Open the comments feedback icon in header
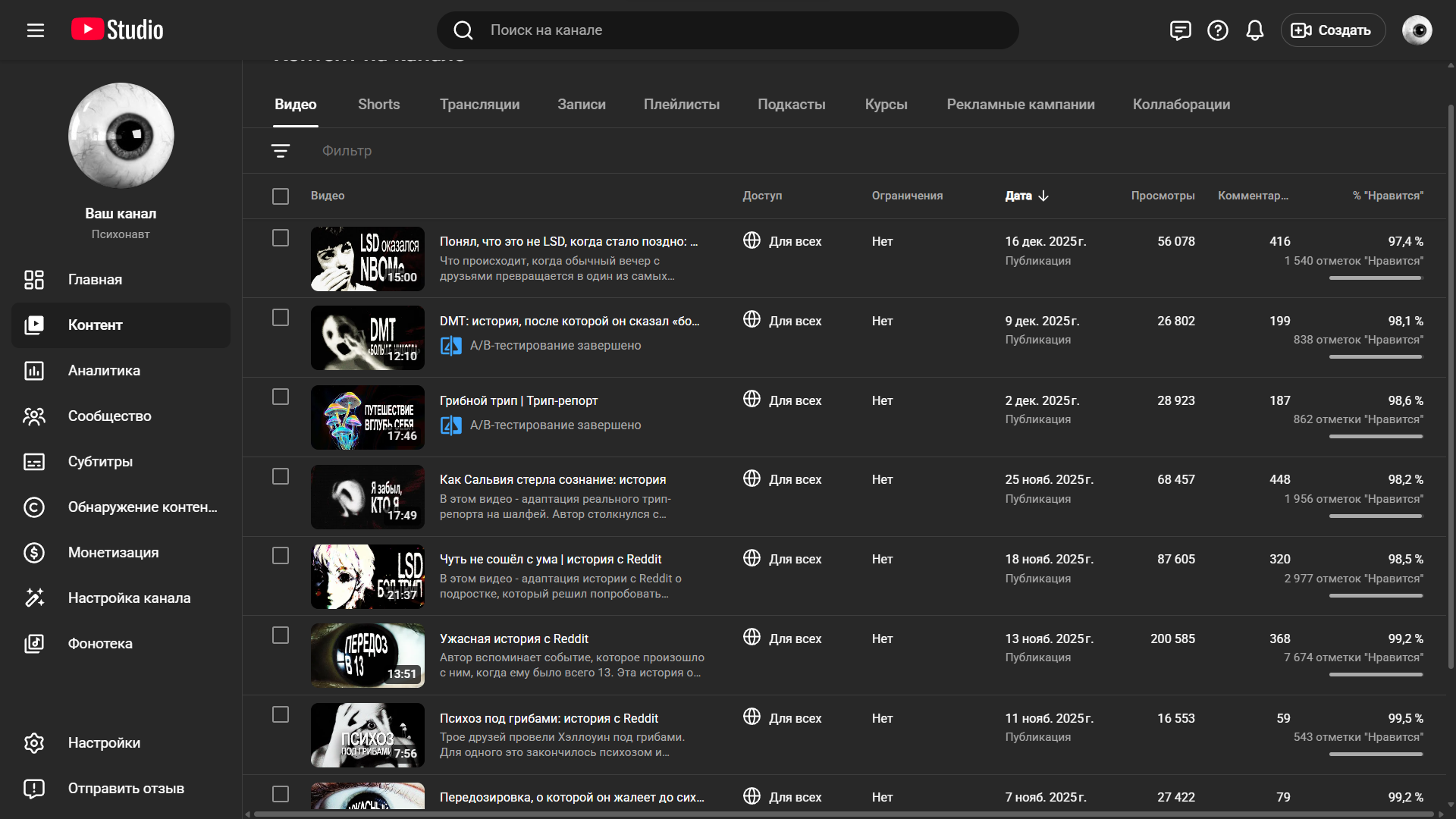Image resolution: width=1456 pixels, height=819 pixels. [x=1180, y=30]
